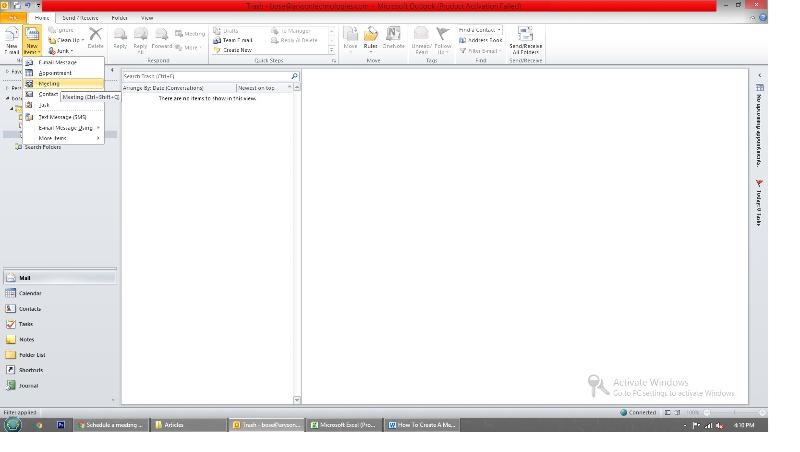
Task: Choose Task from New Items menu
Action: pyautogui.click(x=64, y=105)
